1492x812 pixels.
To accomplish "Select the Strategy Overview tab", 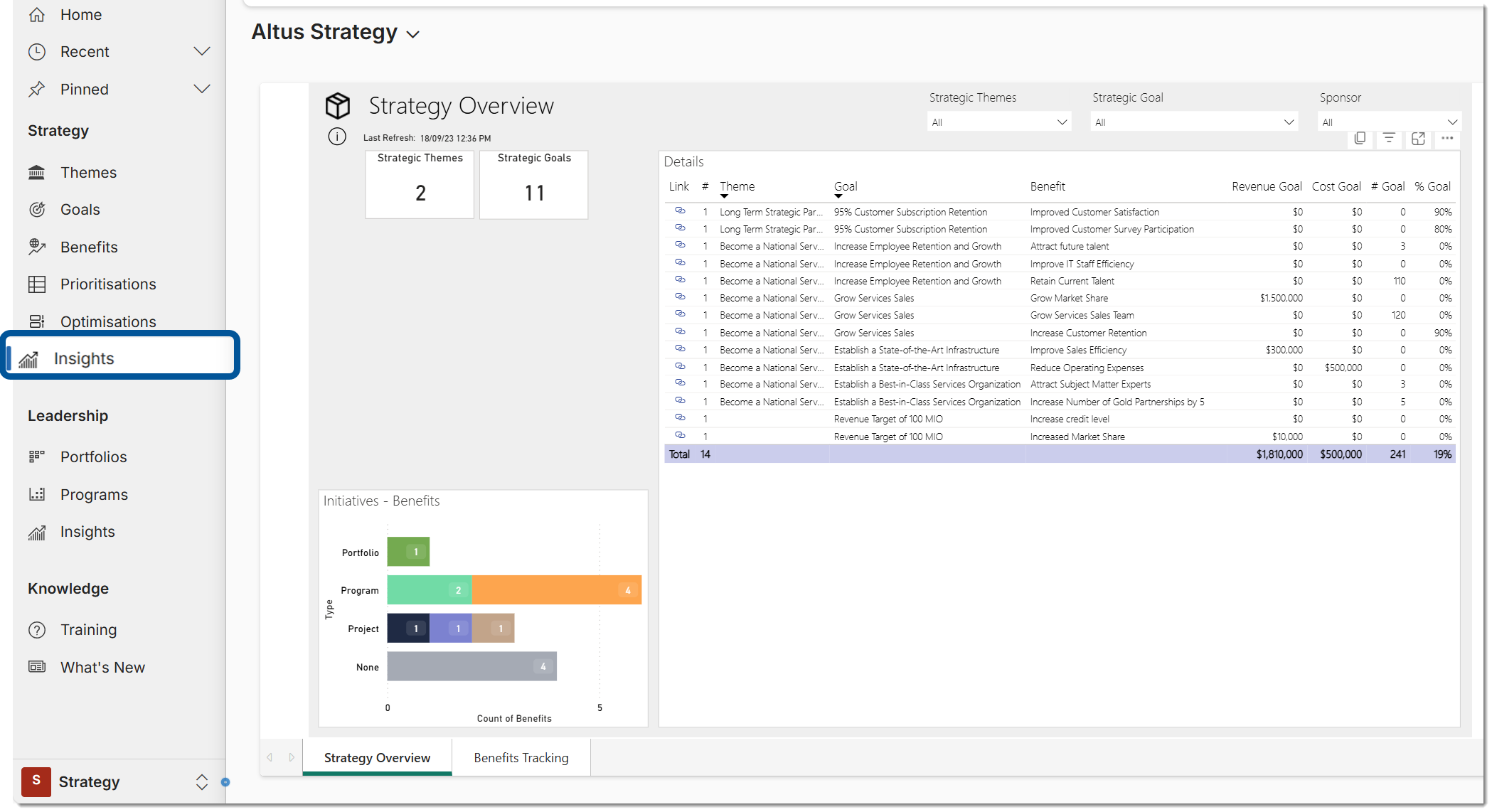I will 377,758.
